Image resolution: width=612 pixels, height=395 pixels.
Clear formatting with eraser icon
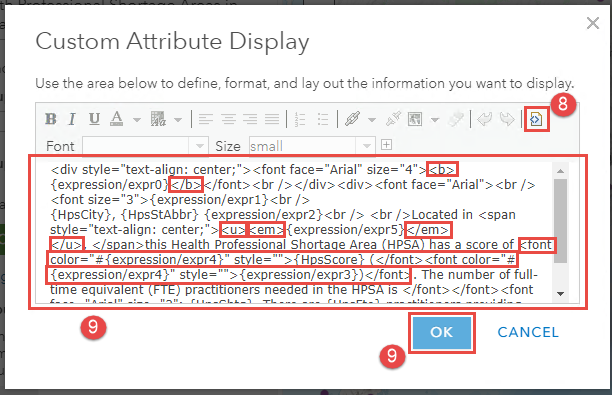(x=456, y=119)
